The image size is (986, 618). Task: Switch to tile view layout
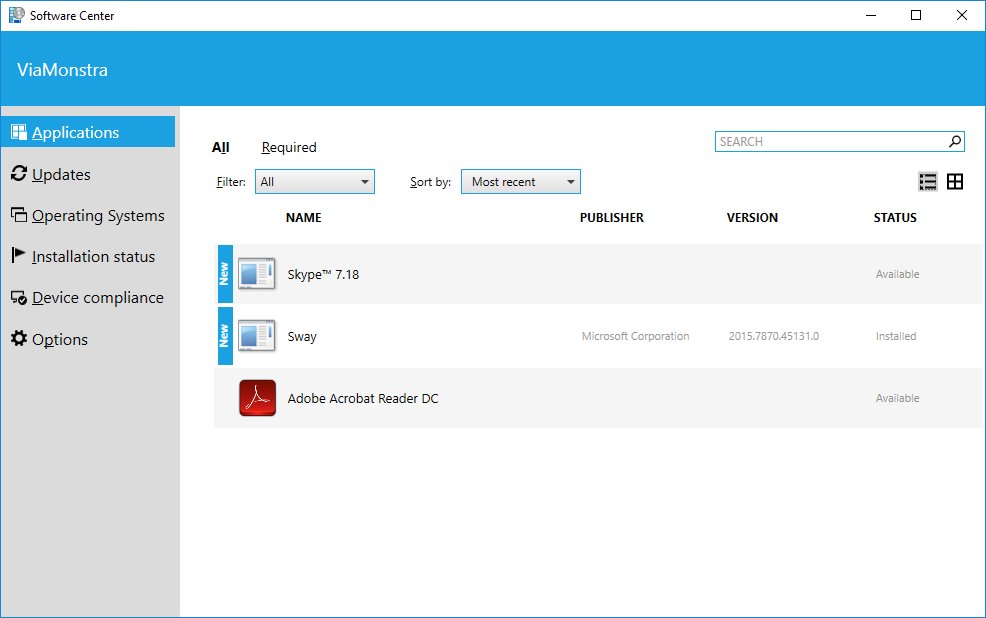tap(956, 181)
